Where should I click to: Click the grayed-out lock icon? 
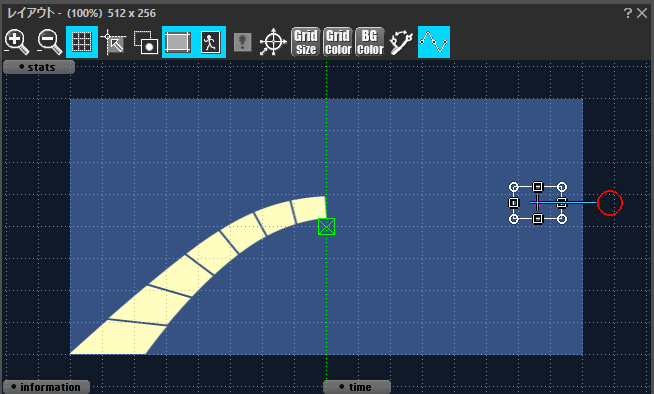(x=242, y=42)
